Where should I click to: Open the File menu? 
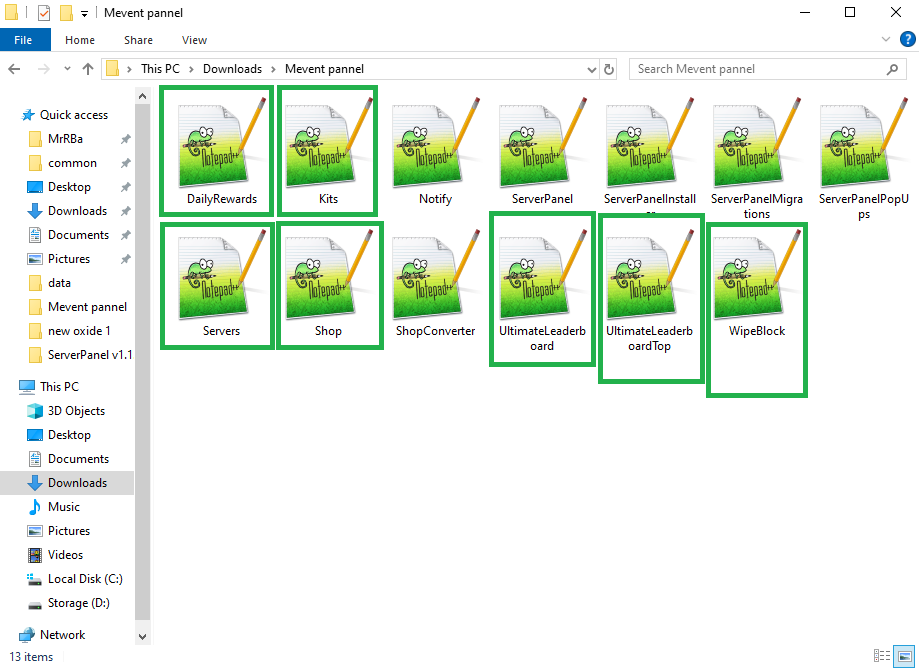point(23,40)
